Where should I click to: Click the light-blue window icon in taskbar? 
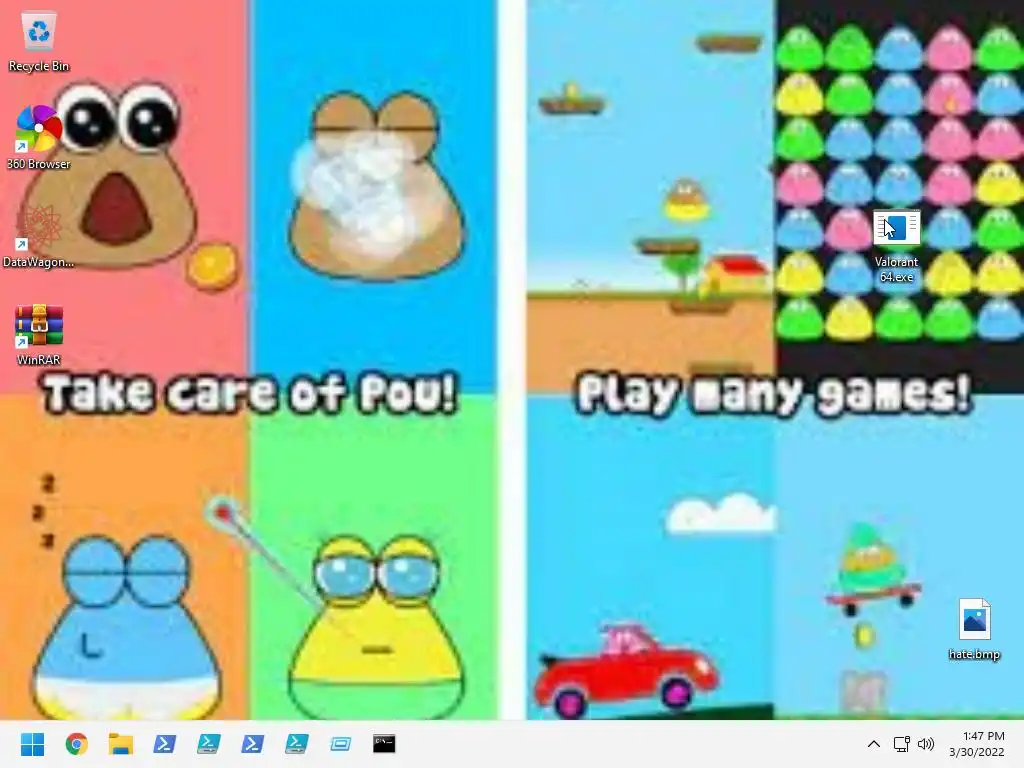click(340, 744)
